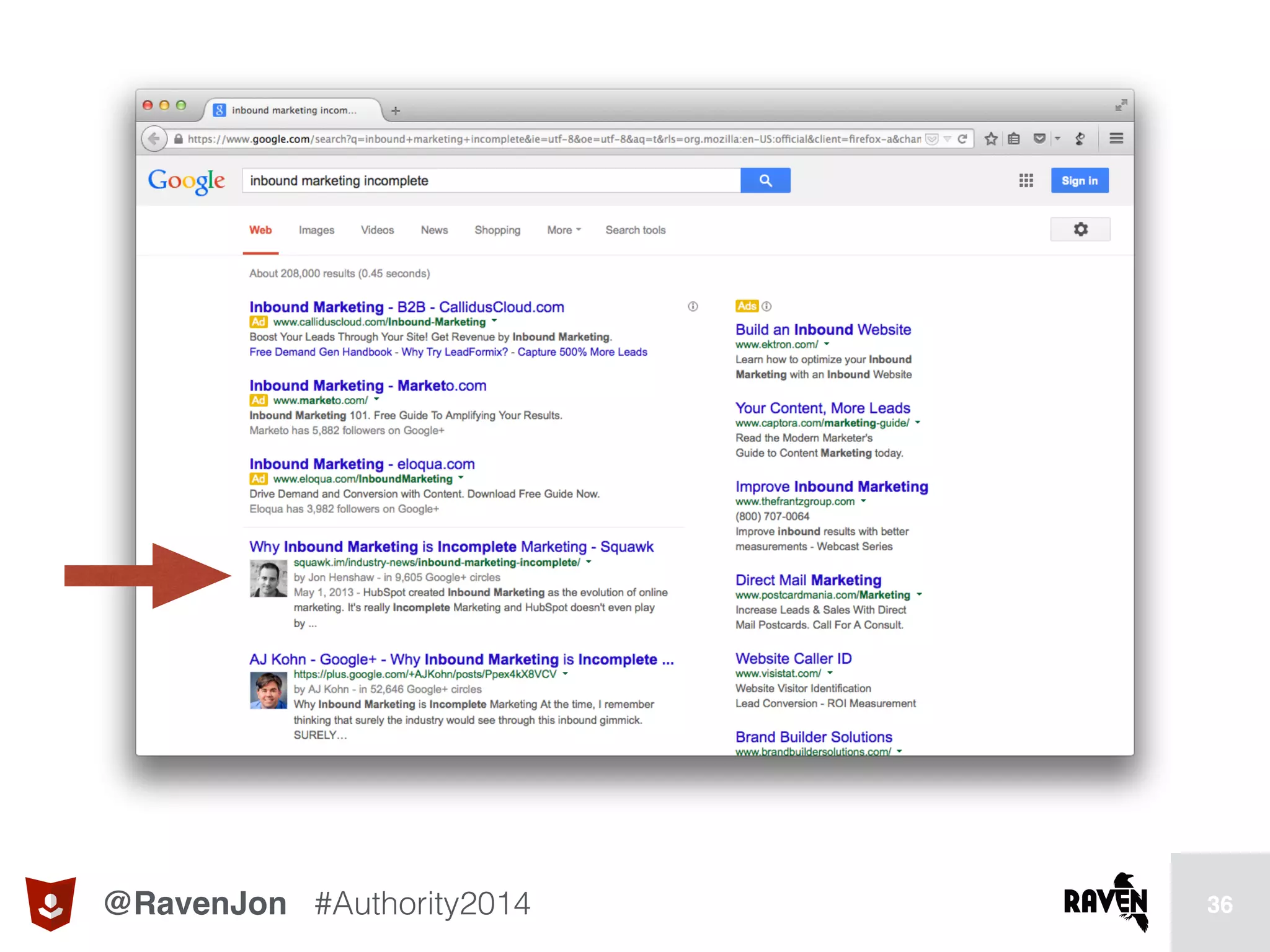The height and width of the screenshot is (952, 1270).
Task: Open the bookmarks list icon
Action: pos(1014,139)
